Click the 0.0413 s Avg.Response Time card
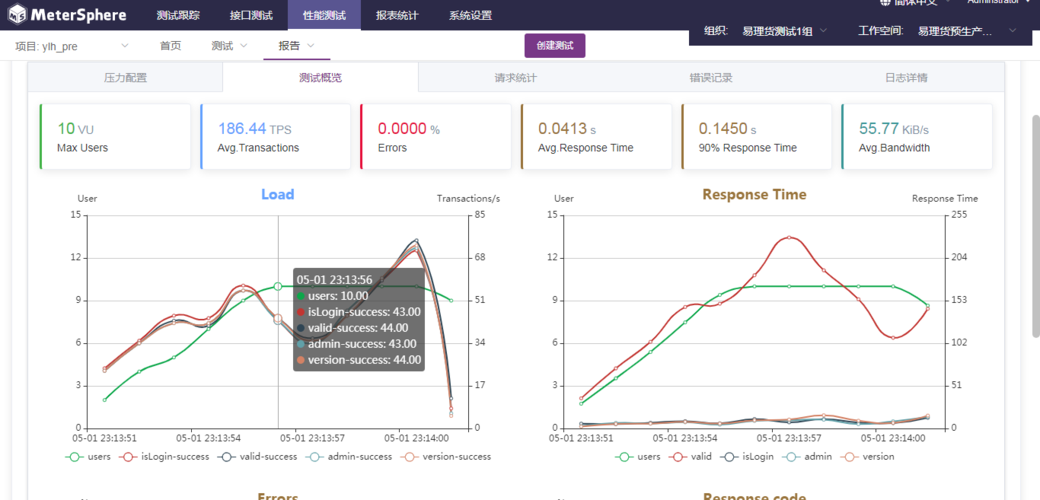This screenshot has height=500, width=1040. tap(596, 137)
